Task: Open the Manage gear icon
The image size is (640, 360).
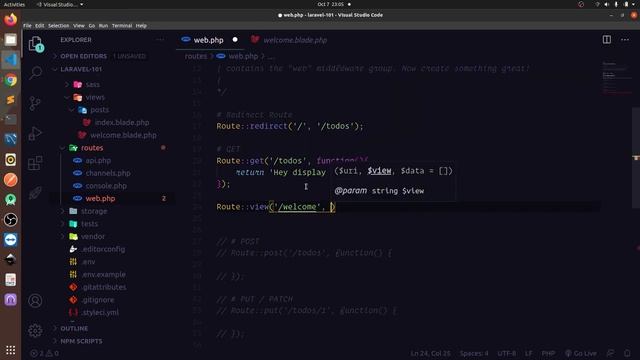Action: (36, 331)
